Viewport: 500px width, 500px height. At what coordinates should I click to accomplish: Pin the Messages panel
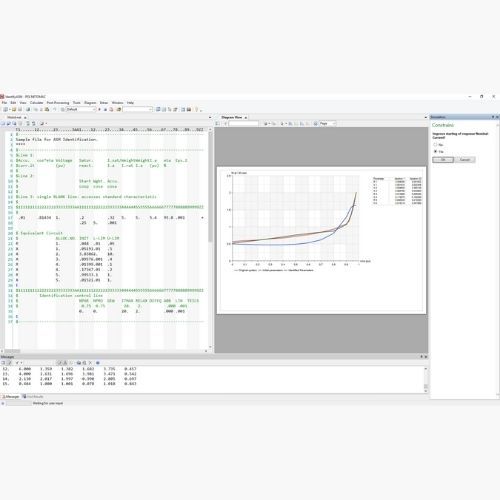click(x=421, y=357)
